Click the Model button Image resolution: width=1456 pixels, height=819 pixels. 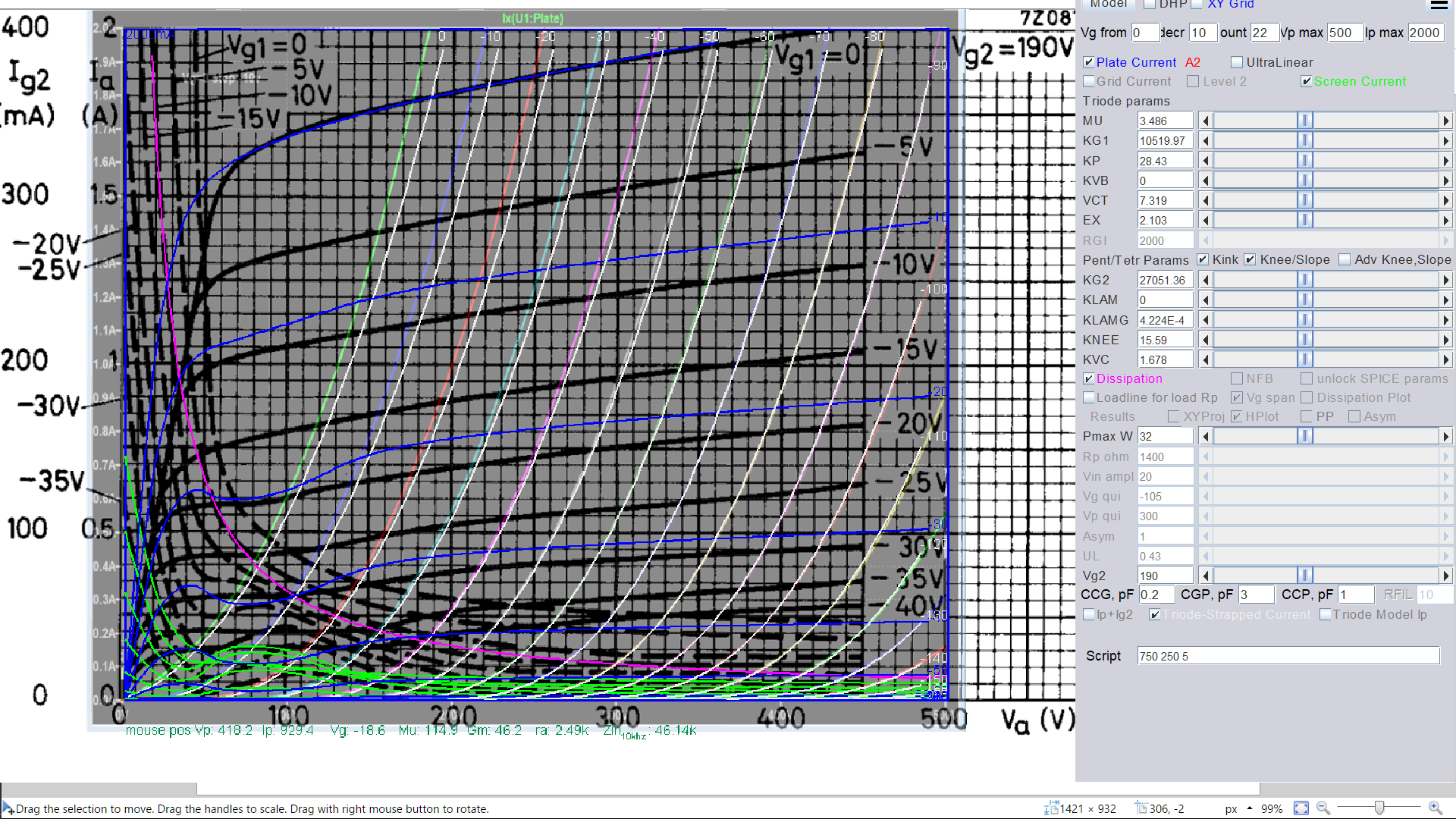(x=1108, y=5)
